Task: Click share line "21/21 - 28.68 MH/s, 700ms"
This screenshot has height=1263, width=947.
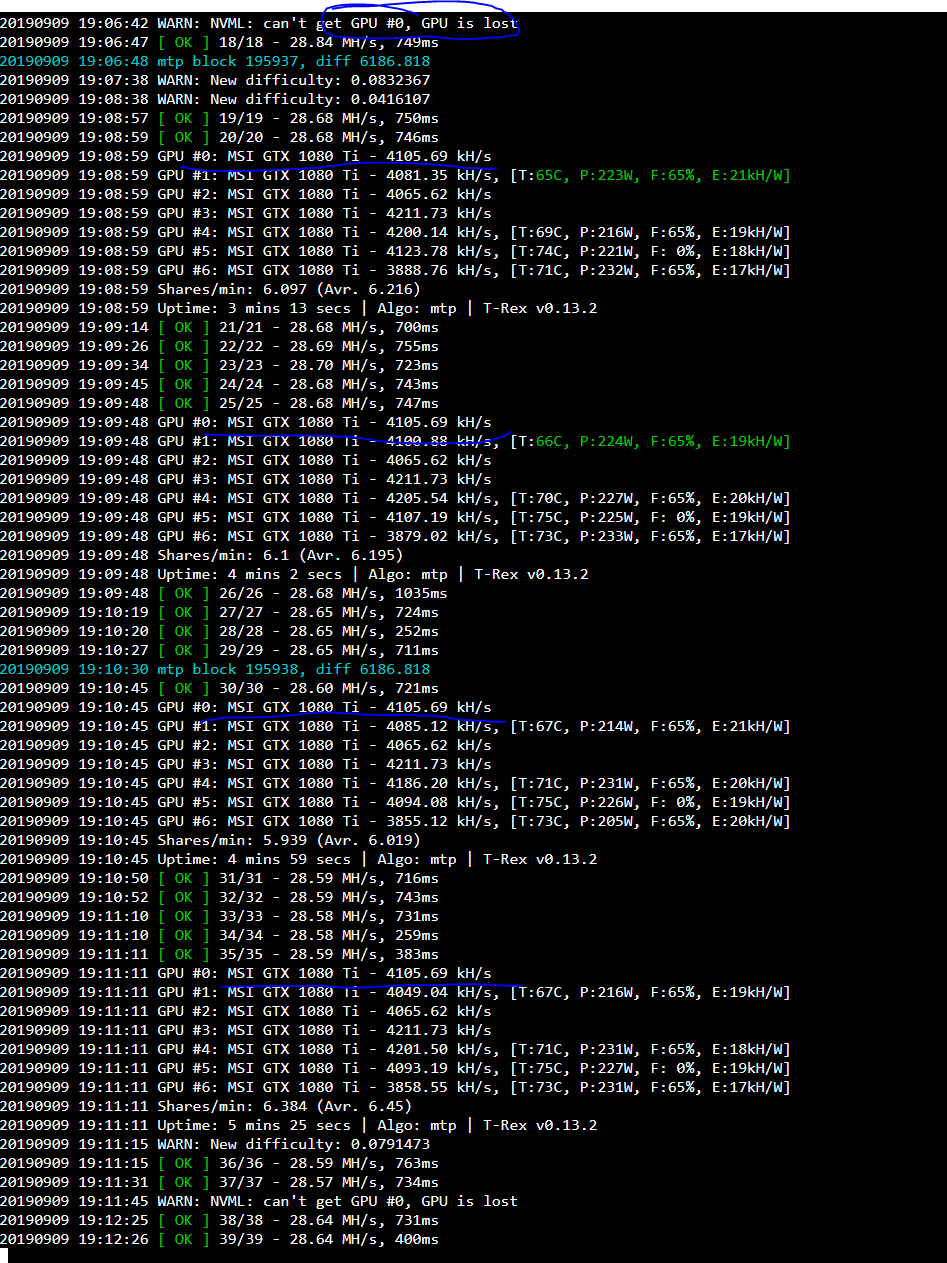Action: pos(219,327)
